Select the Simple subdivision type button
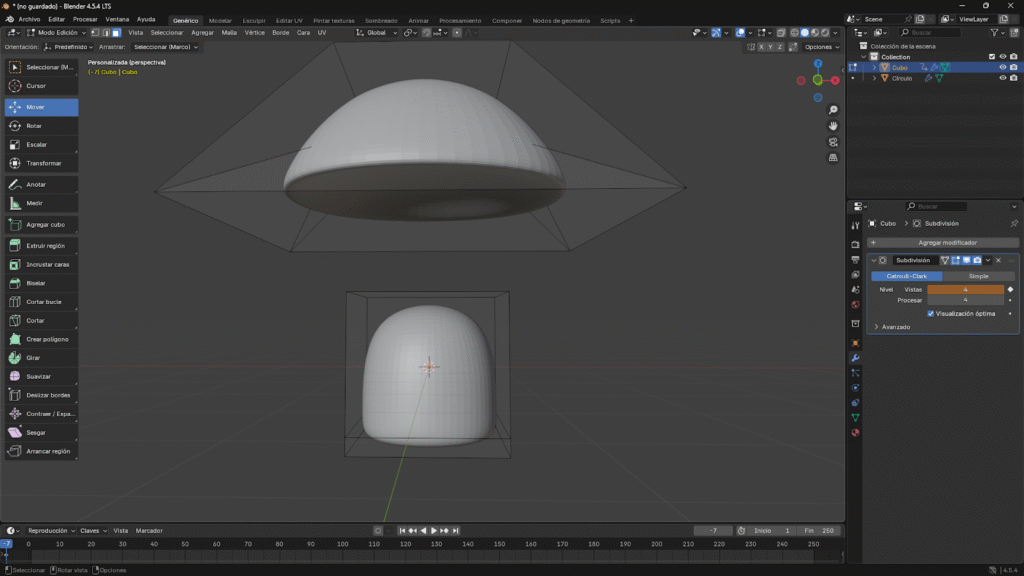This screenshot has height=576, width=1024. (x=978, y=276)
